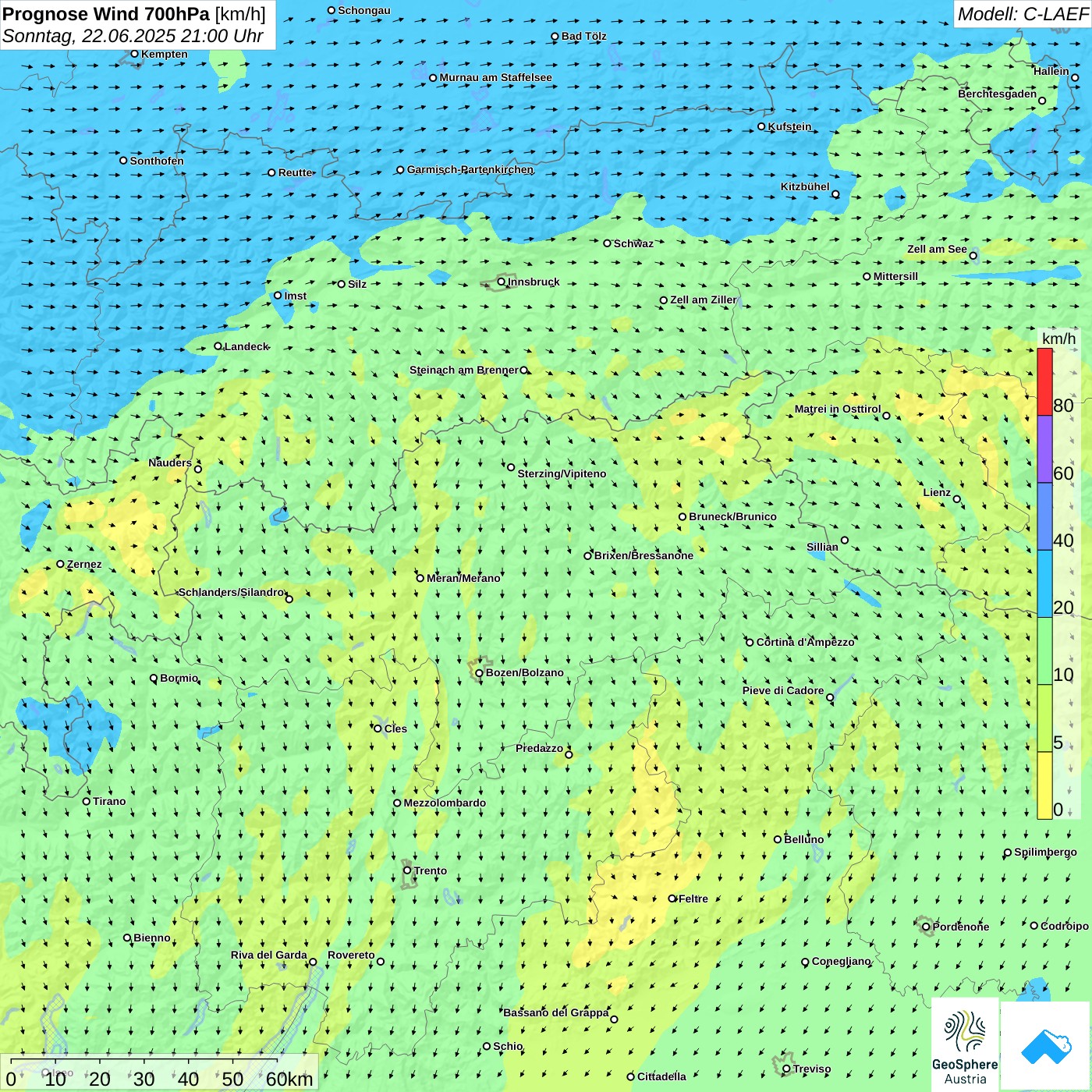Image resolution: width=1092 pixels, height=1092 pixels.
Task: Click the 'Pieve di Cadore' label
Action: click(x=782, y=690)
